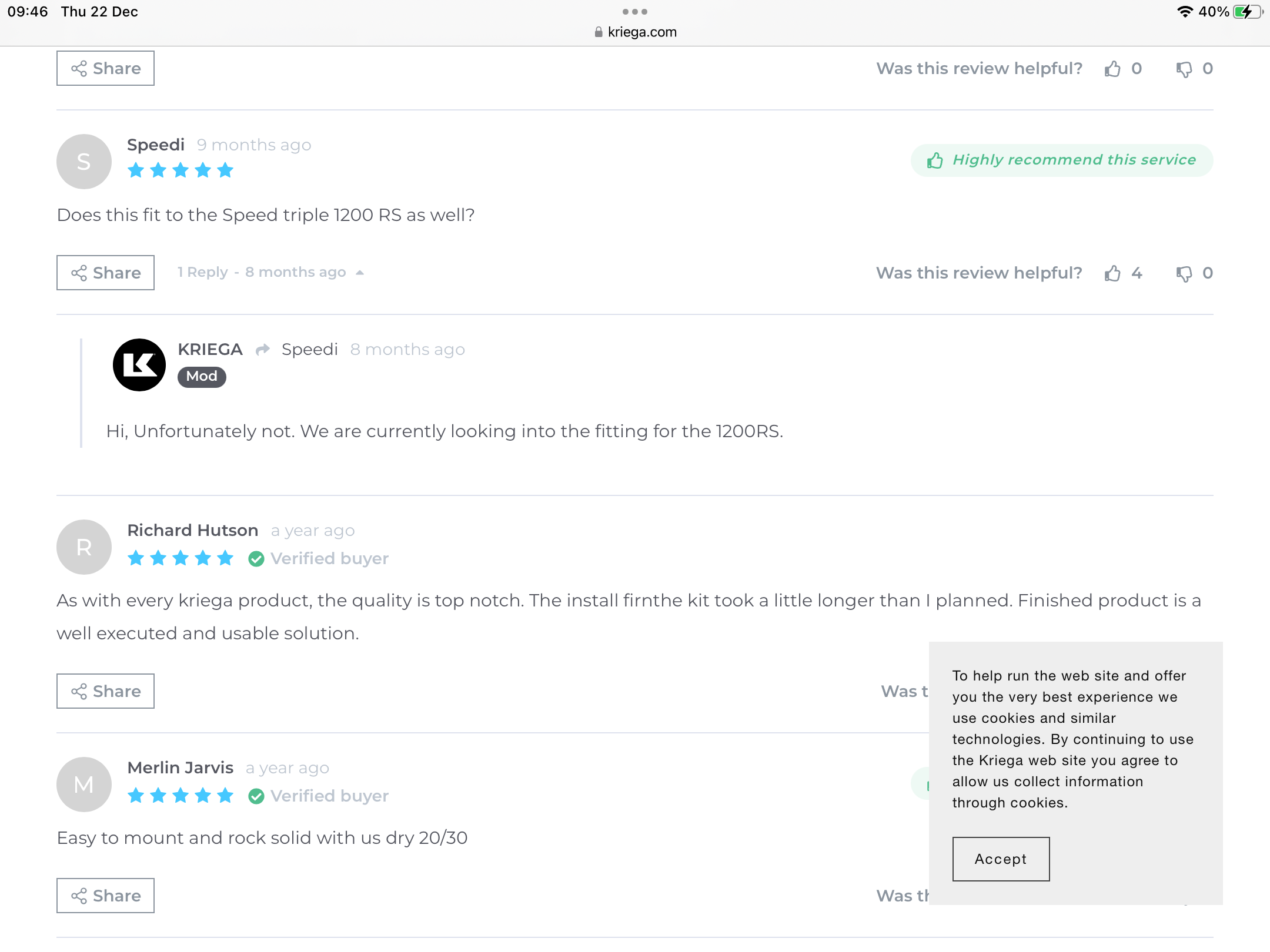Click thumbs down on the top review
Viewport: 1270px width, 952px height.
pos(1184,69)
